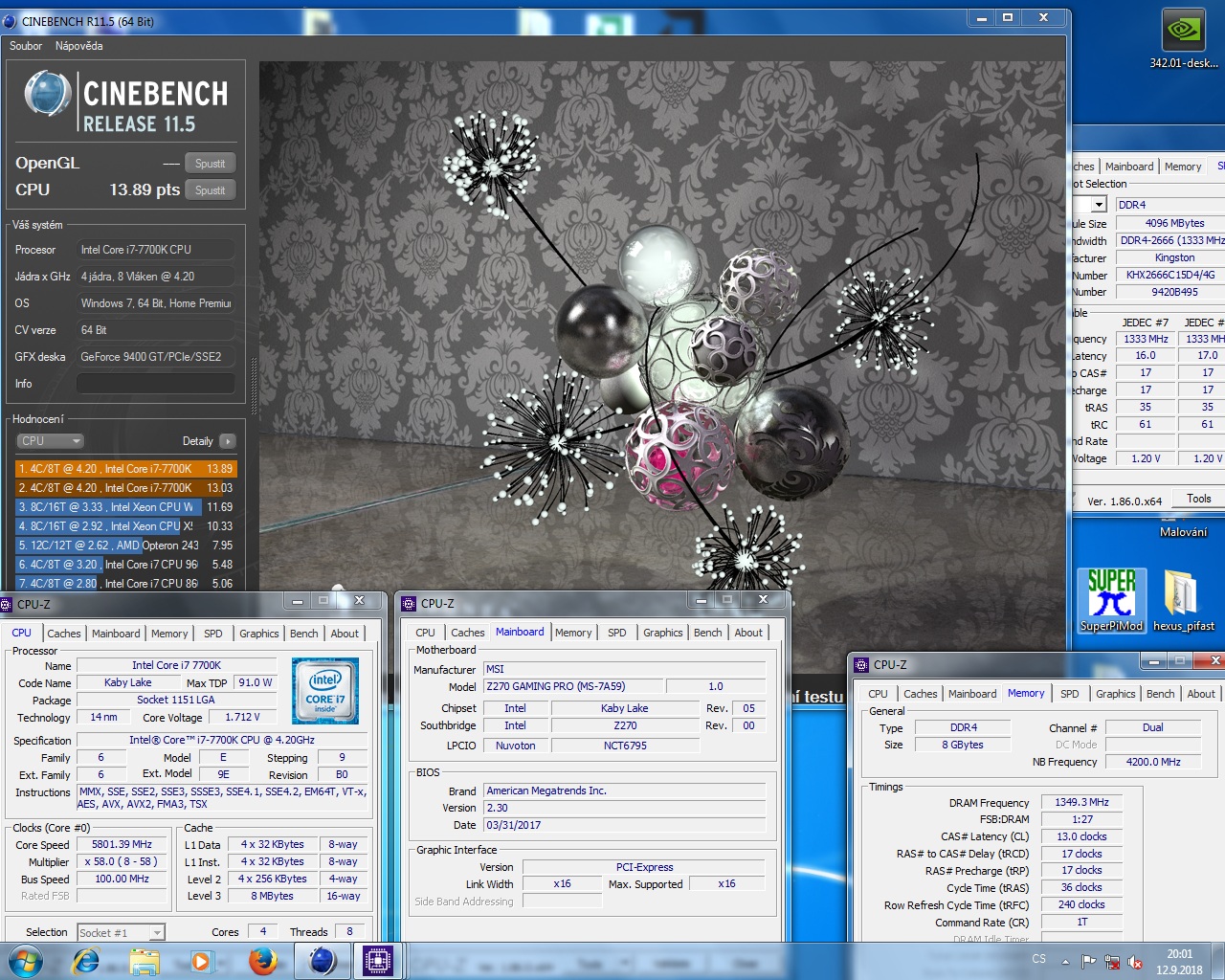Open the Memory tab in left CPU-Z window
This screenshot has height=980, width=1225.
pos(169,634)
